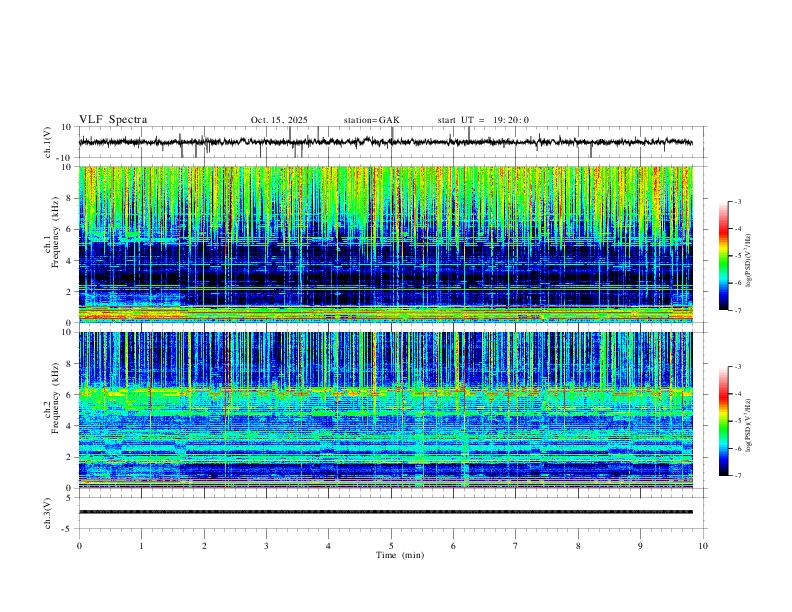This screenshot has width=792, height=612.
Task: Click the "VLF Spectra" plot title
Action: (113, 120)
